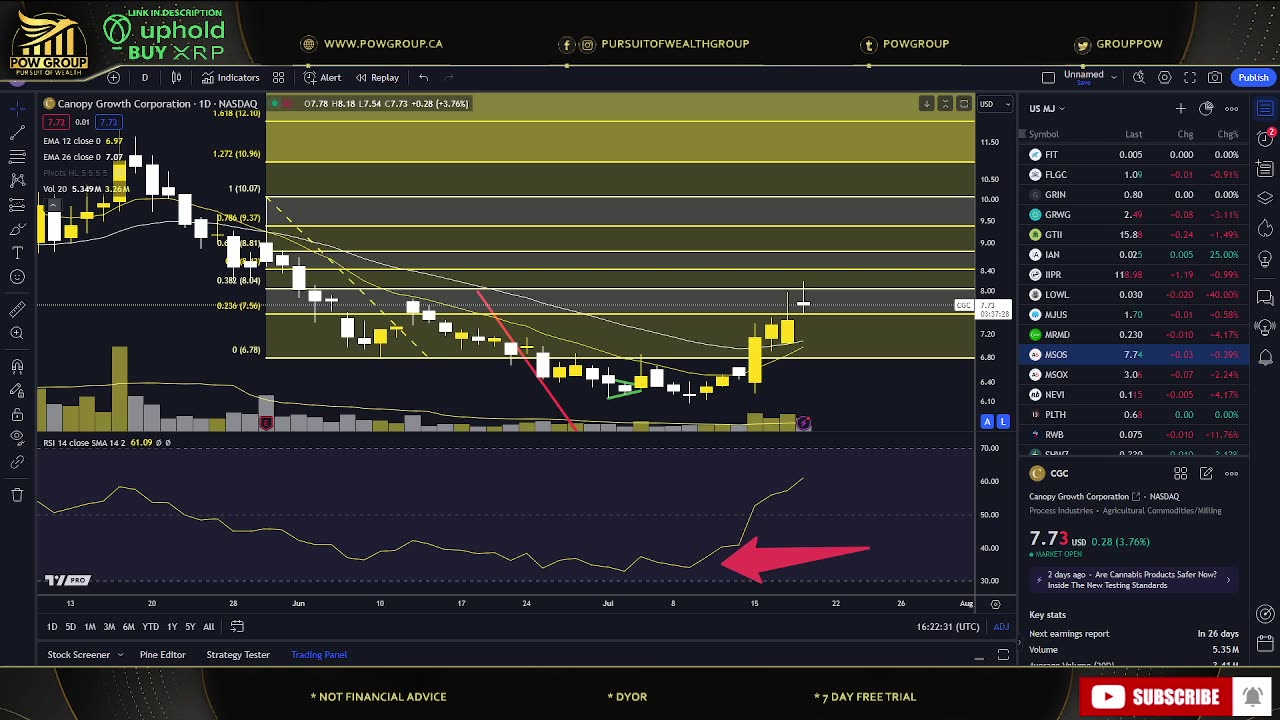Click the YouTube Subscribe button
The height and width of the screenshot is (720, 1280).
pos(1155,697)
